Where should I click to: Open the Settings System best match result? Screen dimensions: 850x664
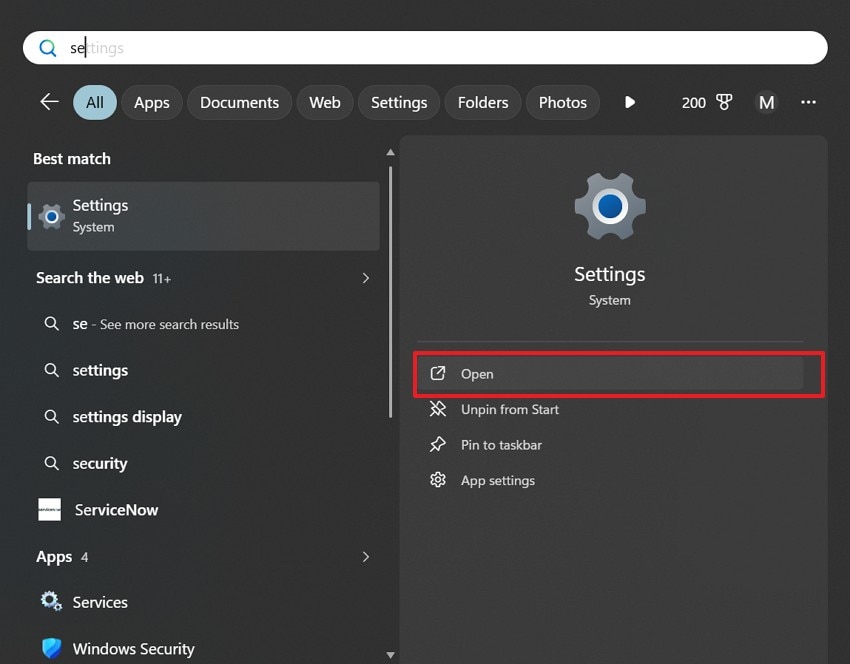click(203, 216)
